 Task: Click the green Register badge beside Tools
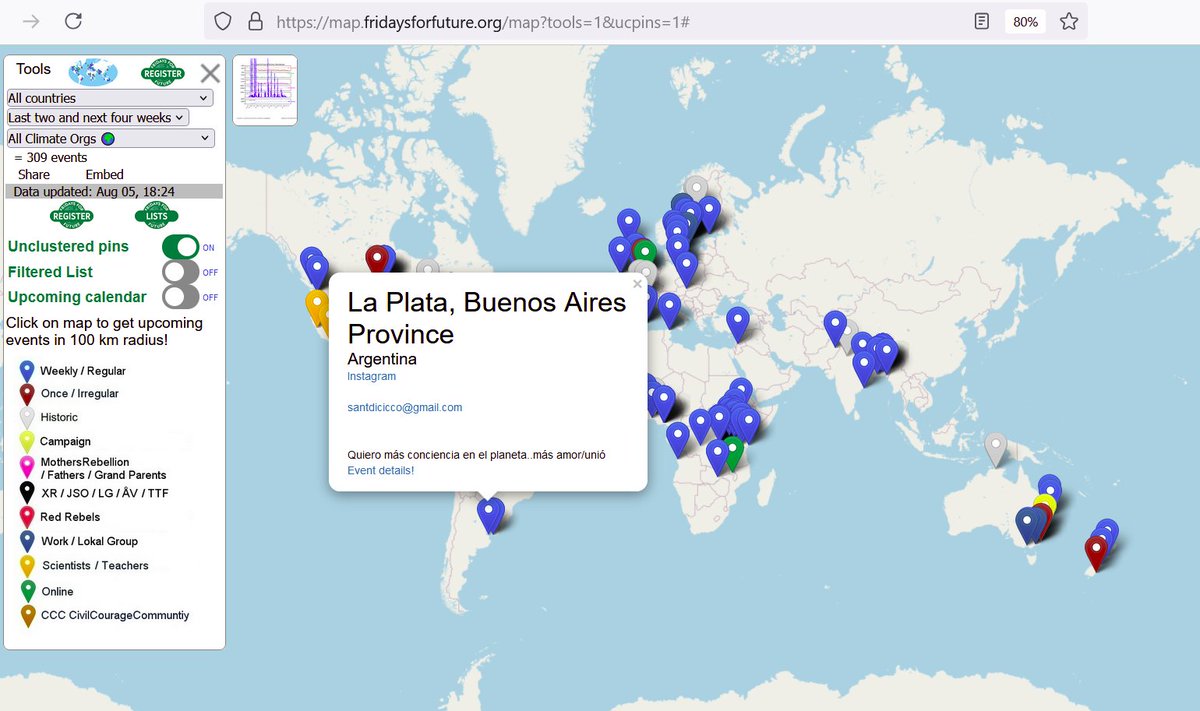(163, 72)
